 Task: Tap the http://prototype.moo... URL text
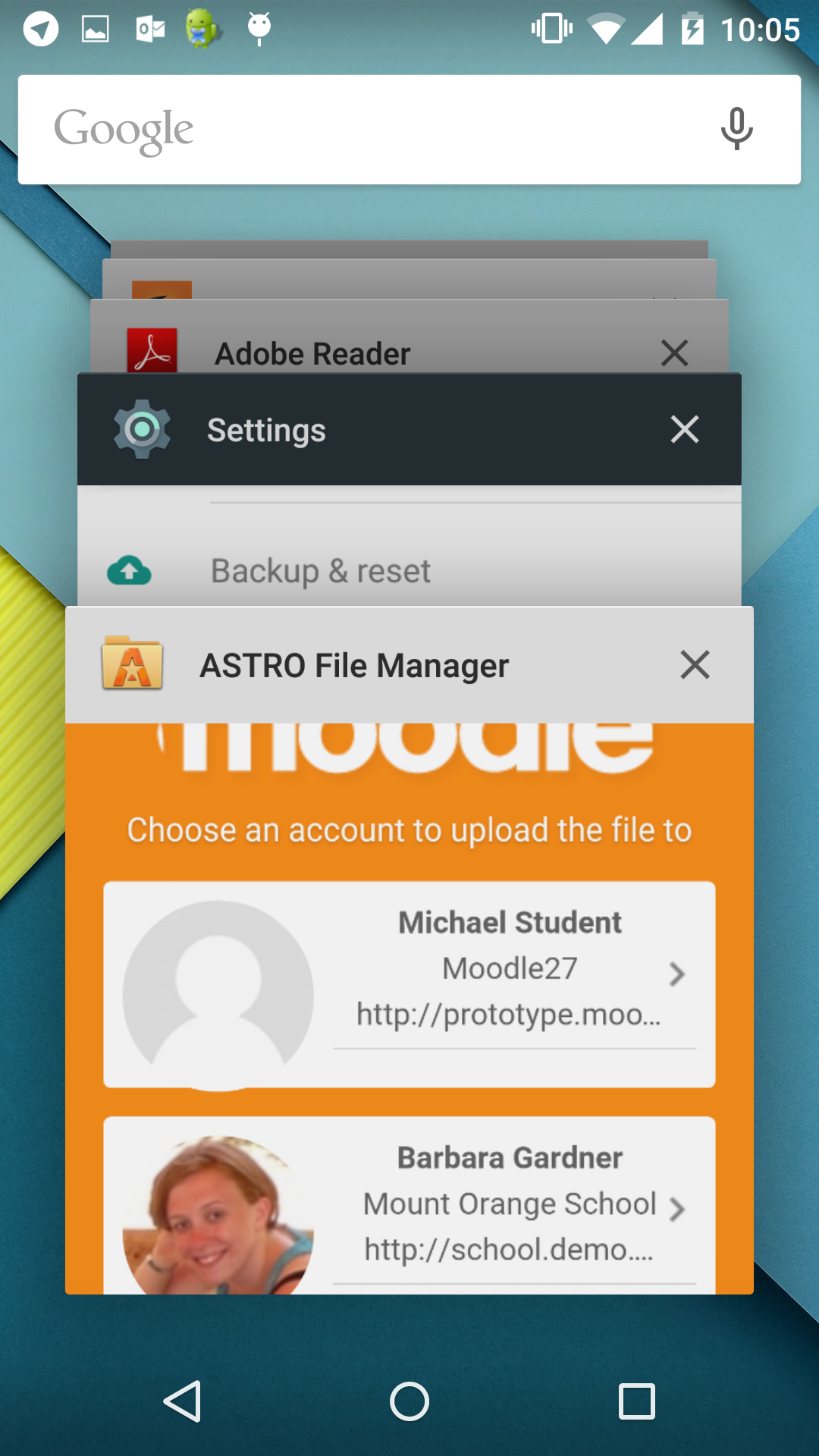pyautogui.click(x=509, y=1014)
